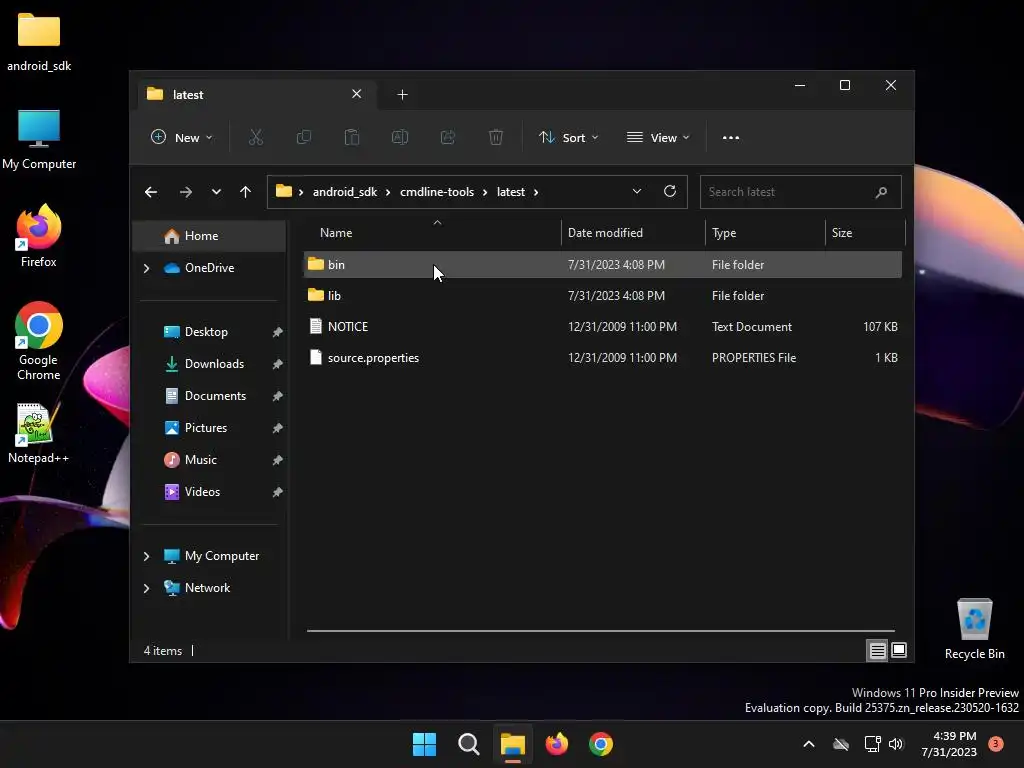Expand the OneDrive tree node
This screenshot has width=1024, height=768.
(x=146, y=268)
